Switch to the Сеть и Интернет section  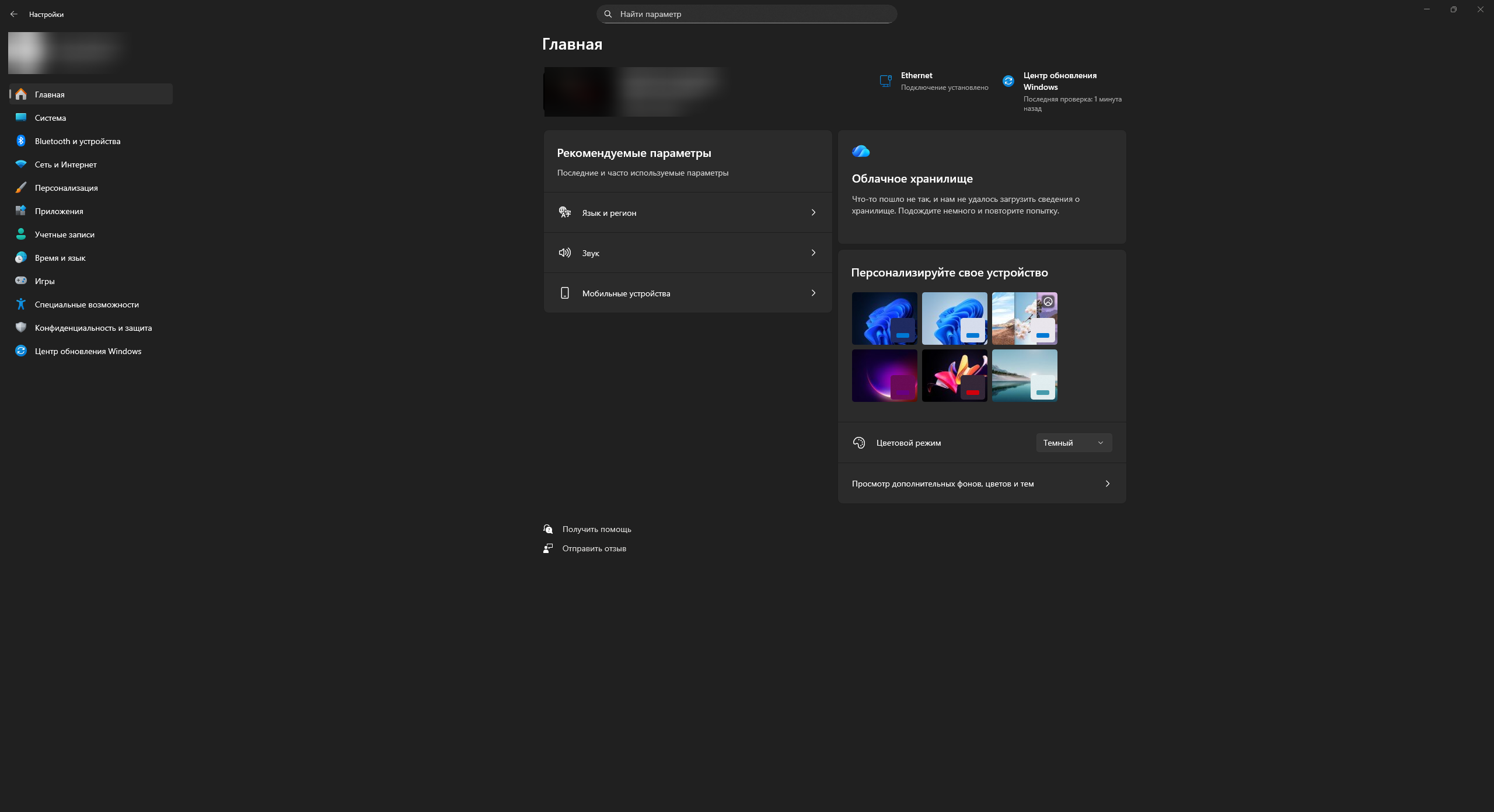click(65, 164)
